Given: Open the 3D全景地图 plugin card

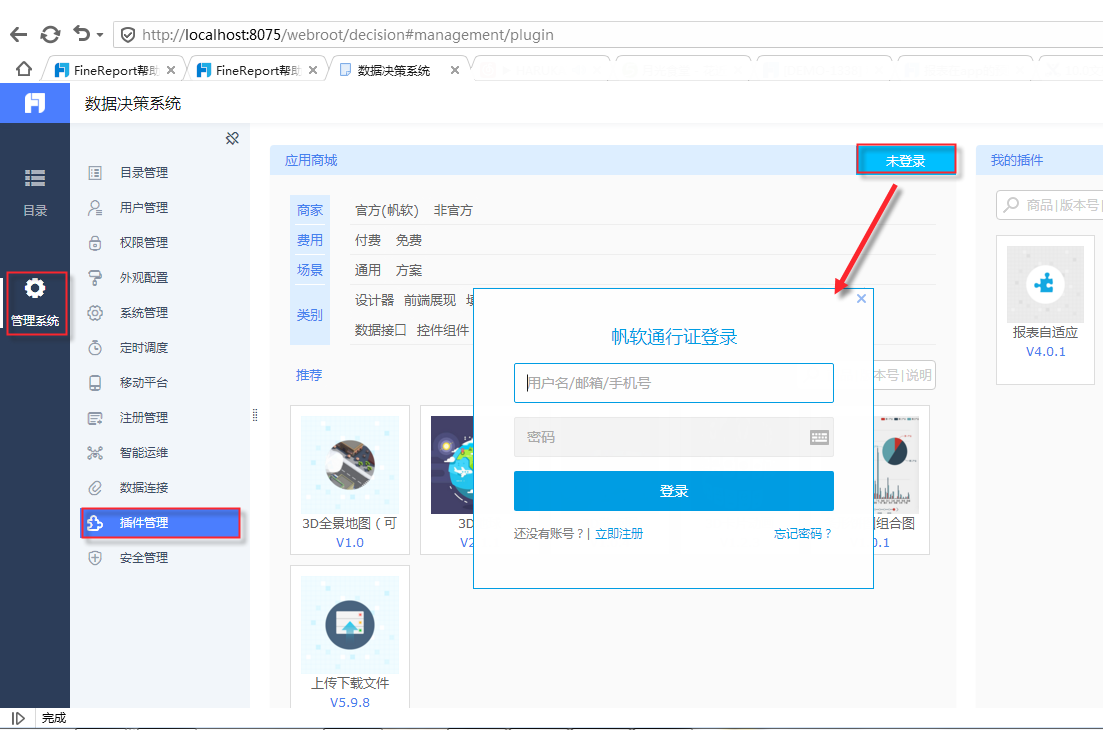Looking at the screenshot, I should [350, 480].
